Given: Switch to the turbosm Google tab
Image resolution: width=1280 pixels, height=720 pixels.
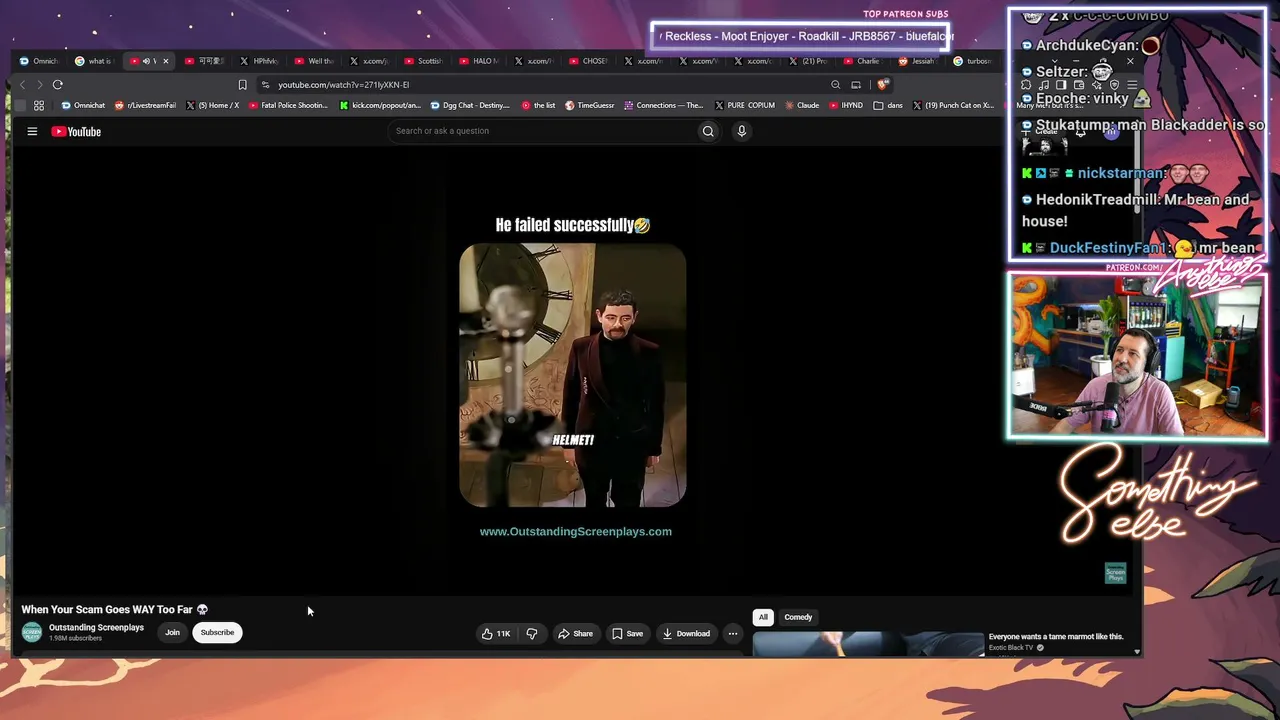Looking at the screenshot, I should [971, 61].
